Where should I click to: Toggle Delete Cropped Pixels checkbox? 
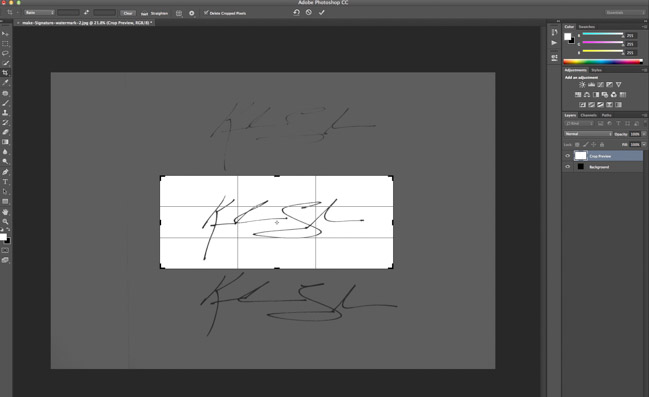(206, 13)
